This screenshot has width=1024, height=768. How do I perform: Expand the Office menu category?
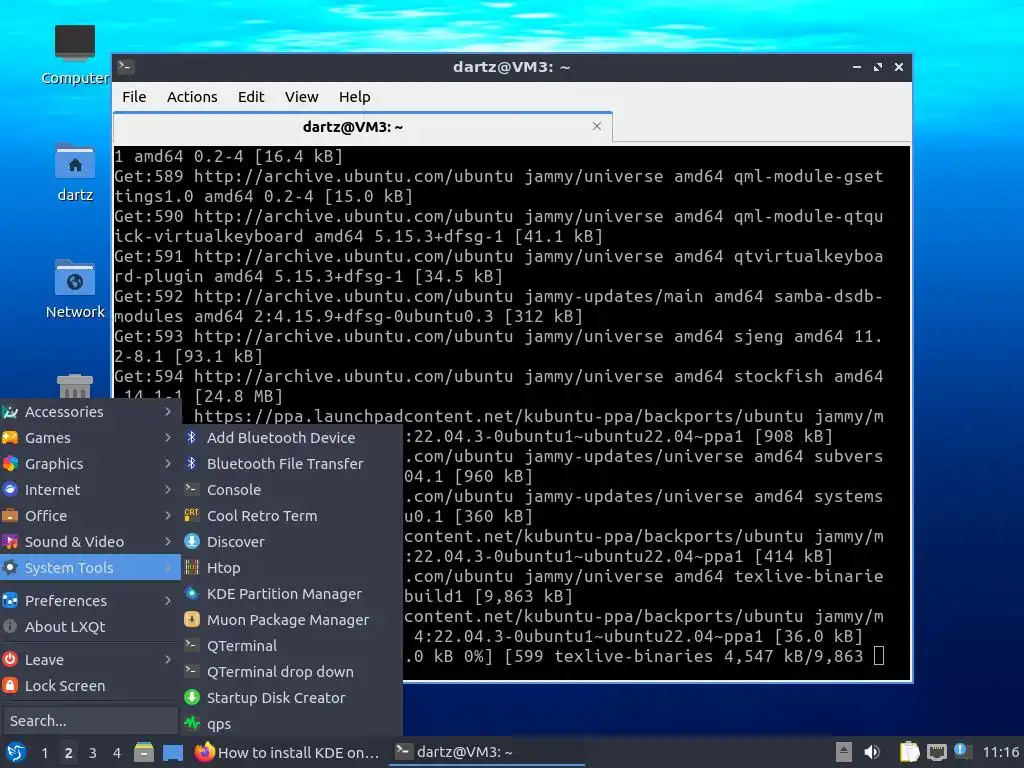(x=89, y=516)
